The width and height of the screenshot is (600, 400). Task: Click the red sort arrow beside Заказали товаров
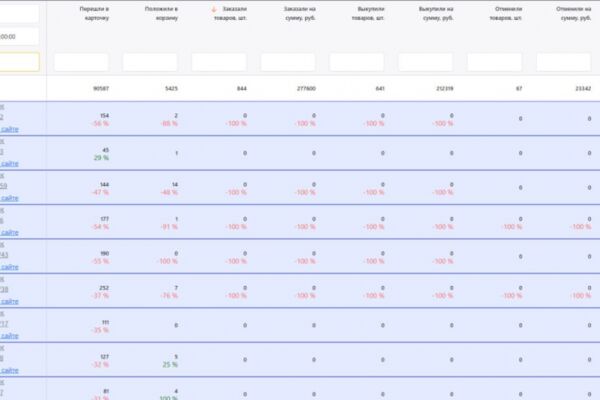(x=214, y=9)
